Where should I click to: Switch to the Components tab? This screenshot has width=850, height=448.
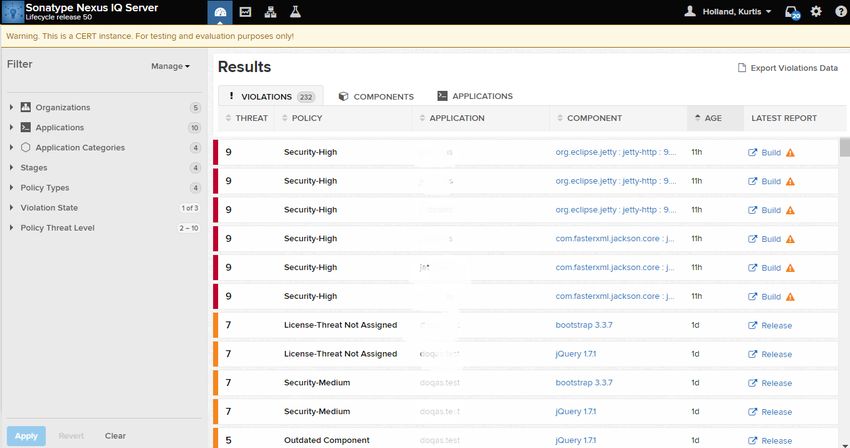[376, 97]
